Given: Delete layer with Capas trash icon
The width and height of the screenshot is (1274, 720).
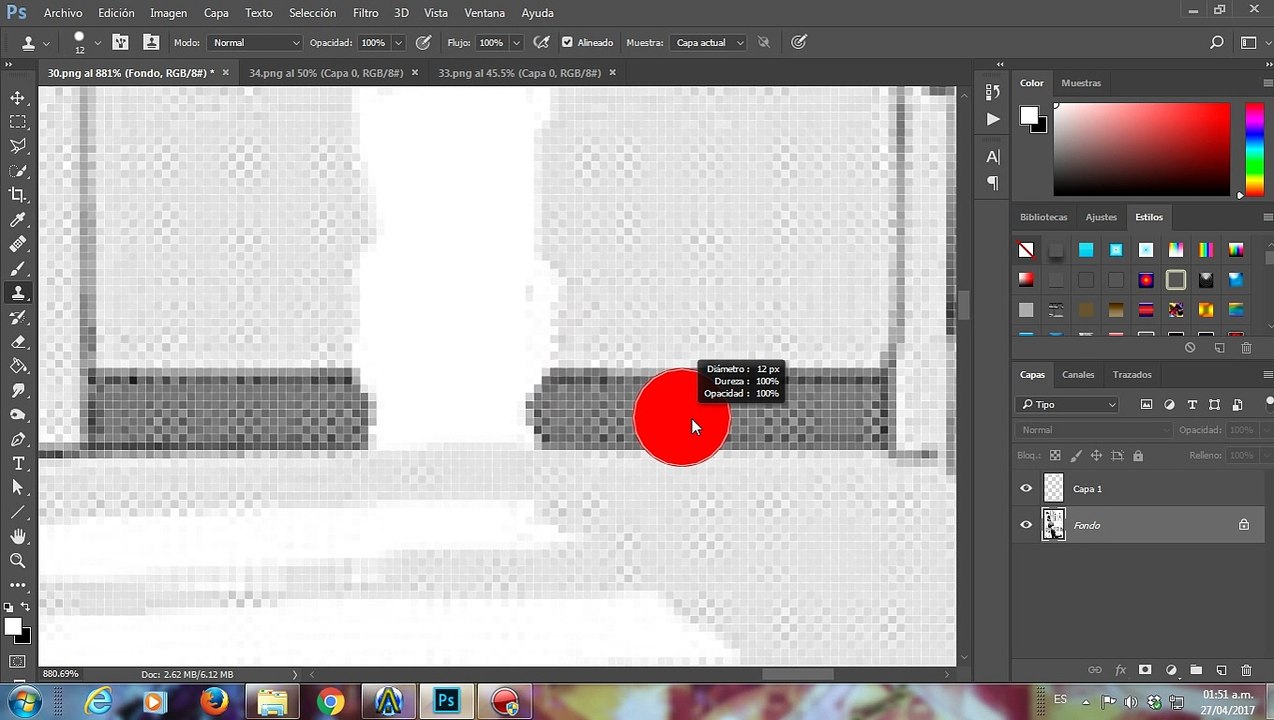Looking at the screenshot, I should tap(1246, 670).
